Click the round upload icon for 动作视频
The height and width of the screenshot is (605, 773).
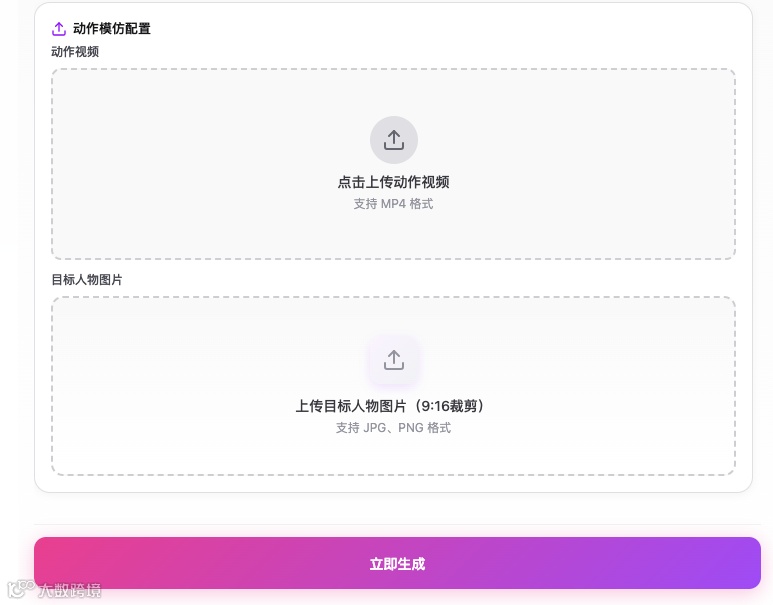[393, 140]
